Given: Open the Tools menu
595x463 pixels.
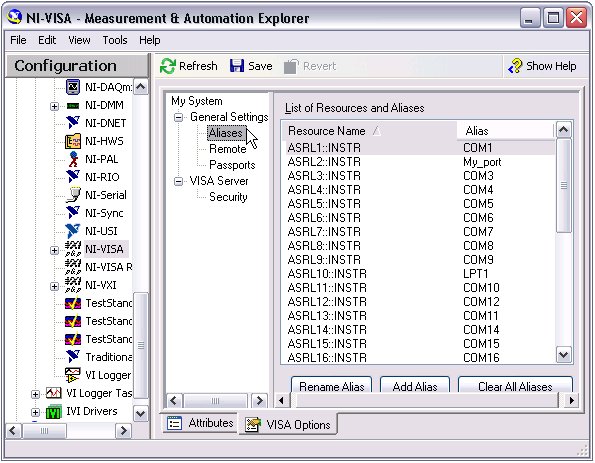Looking at the screenshot, I should pyautogui.click(x=115, y=40).
